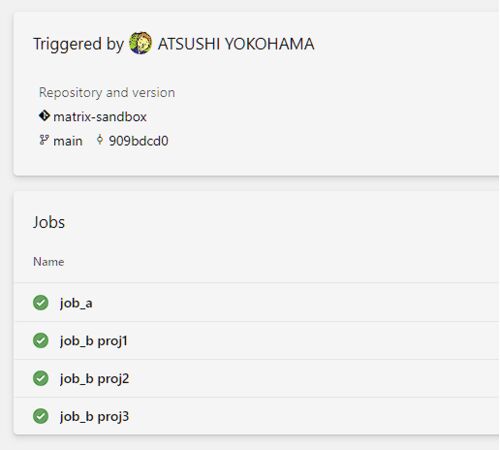Open commit 909bdcd0
500x450 pixels.
coord(139,141)
